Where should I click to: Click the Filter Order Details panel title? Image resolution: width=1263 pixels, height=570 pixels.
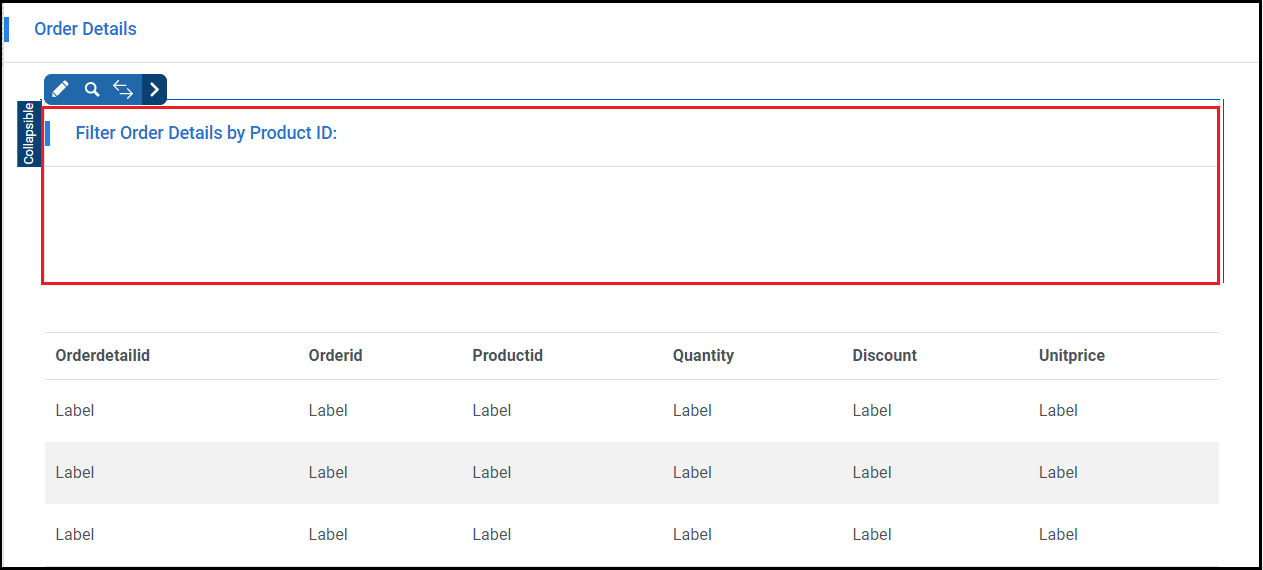point(206,133)
